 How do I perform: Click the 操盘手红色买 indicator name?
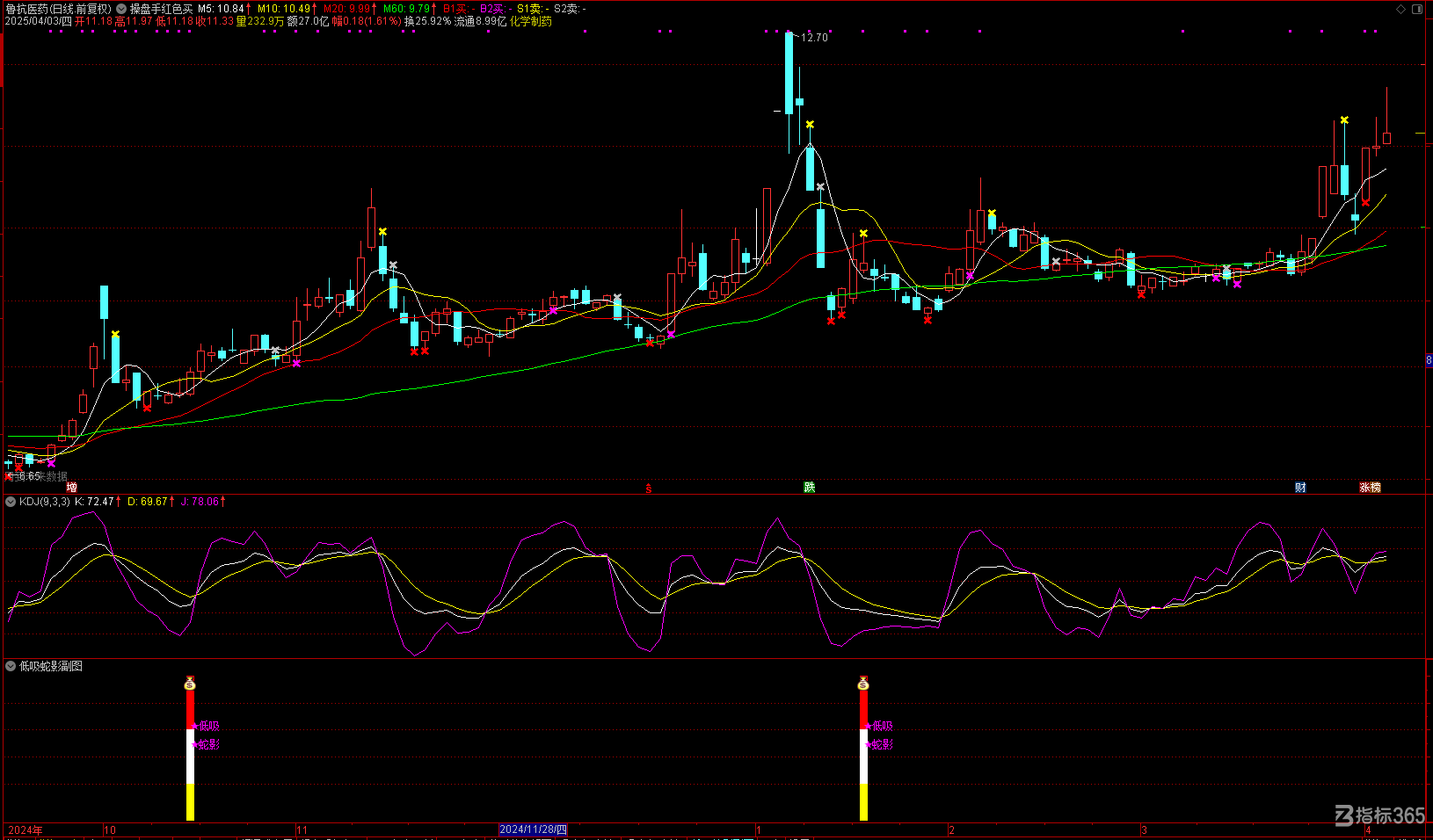(x=161, y=9)
